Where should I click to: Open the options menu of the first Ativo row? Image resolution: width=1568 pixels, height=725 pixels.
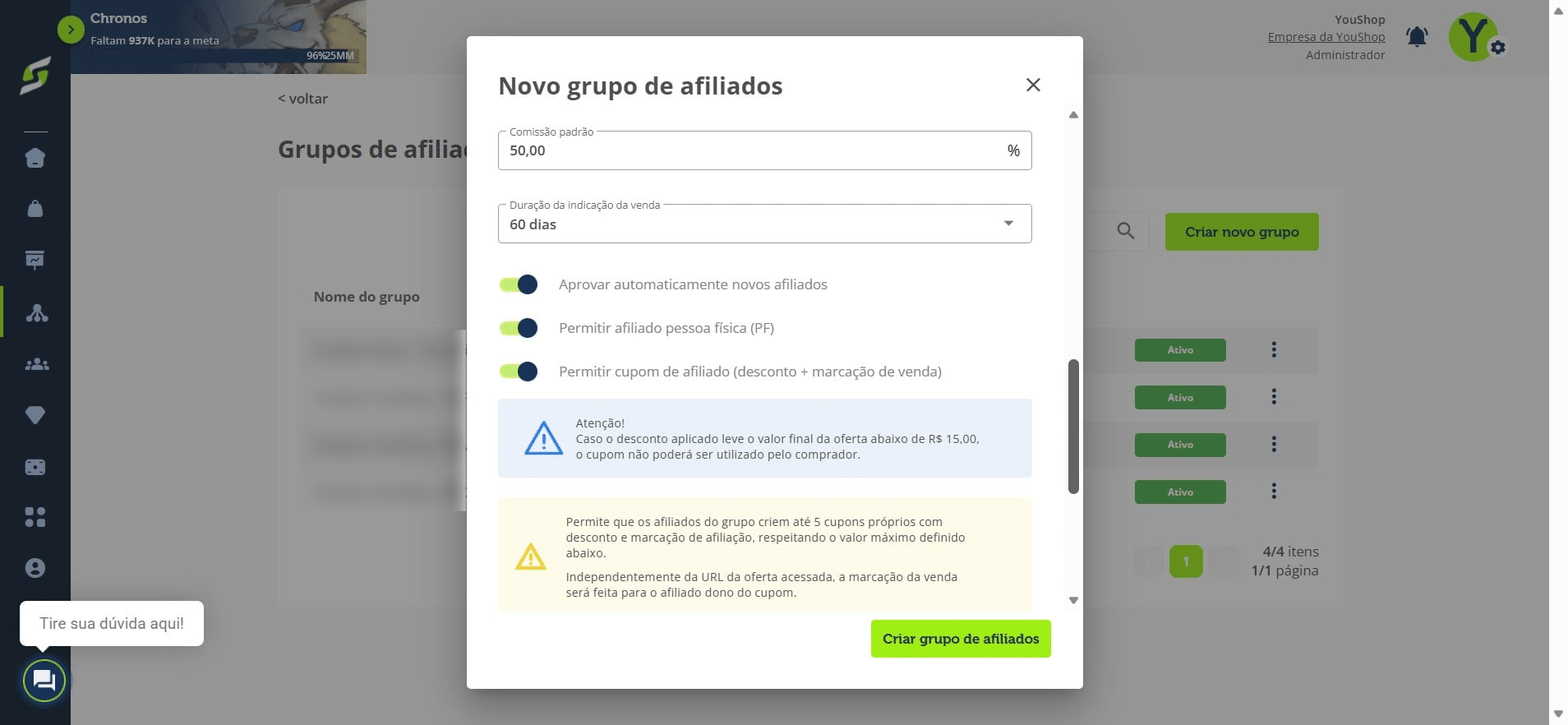[x=1274, y=349]
